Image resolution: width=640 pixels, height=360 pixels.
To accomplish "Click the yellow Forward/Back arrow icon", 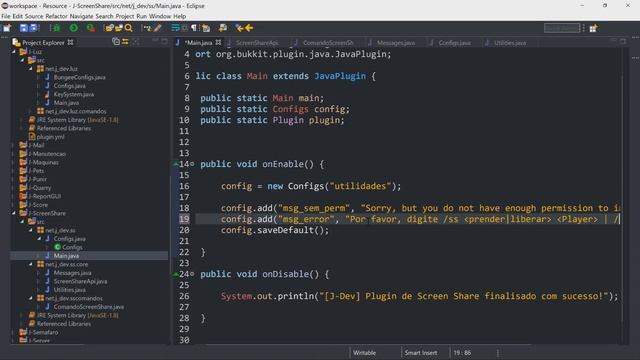I will click(x=249, y=28).
